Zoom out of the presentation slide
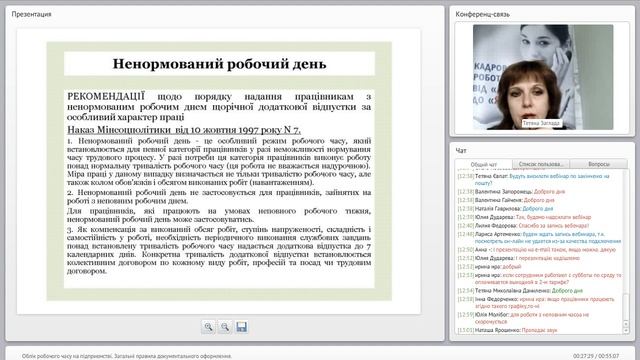Image resolution: width=640 pixels, height=360 pixels. click(x=224, y=327)
